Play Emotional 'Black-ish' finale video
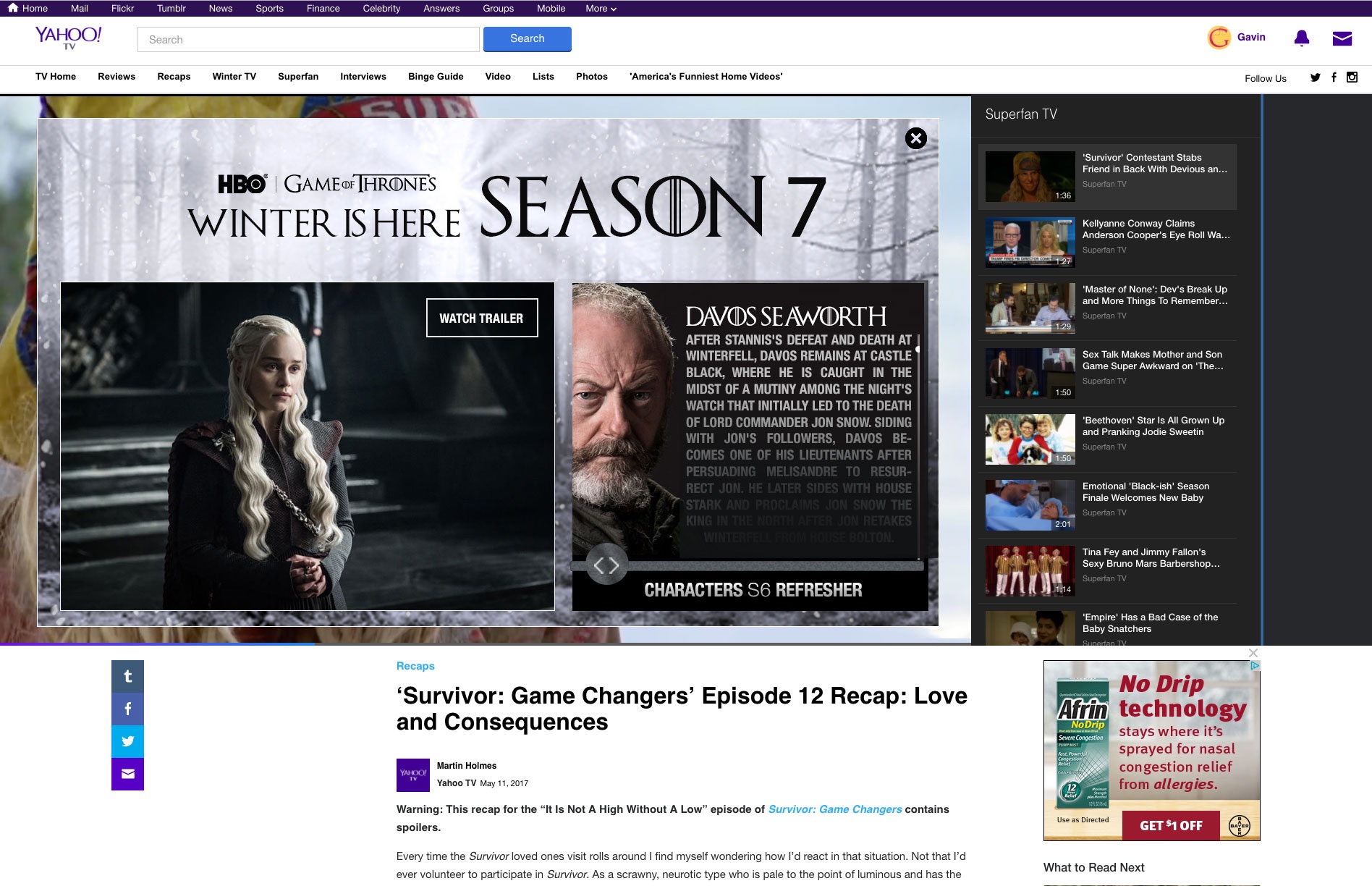Screen dimensions: 1372x886 tap(1030, 505)
